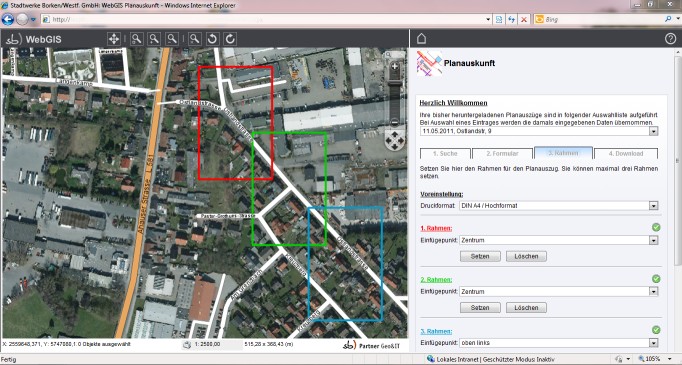Click the clockwise rotate arrow icon
Screen dimensions: 682x365
click(230, 39)
